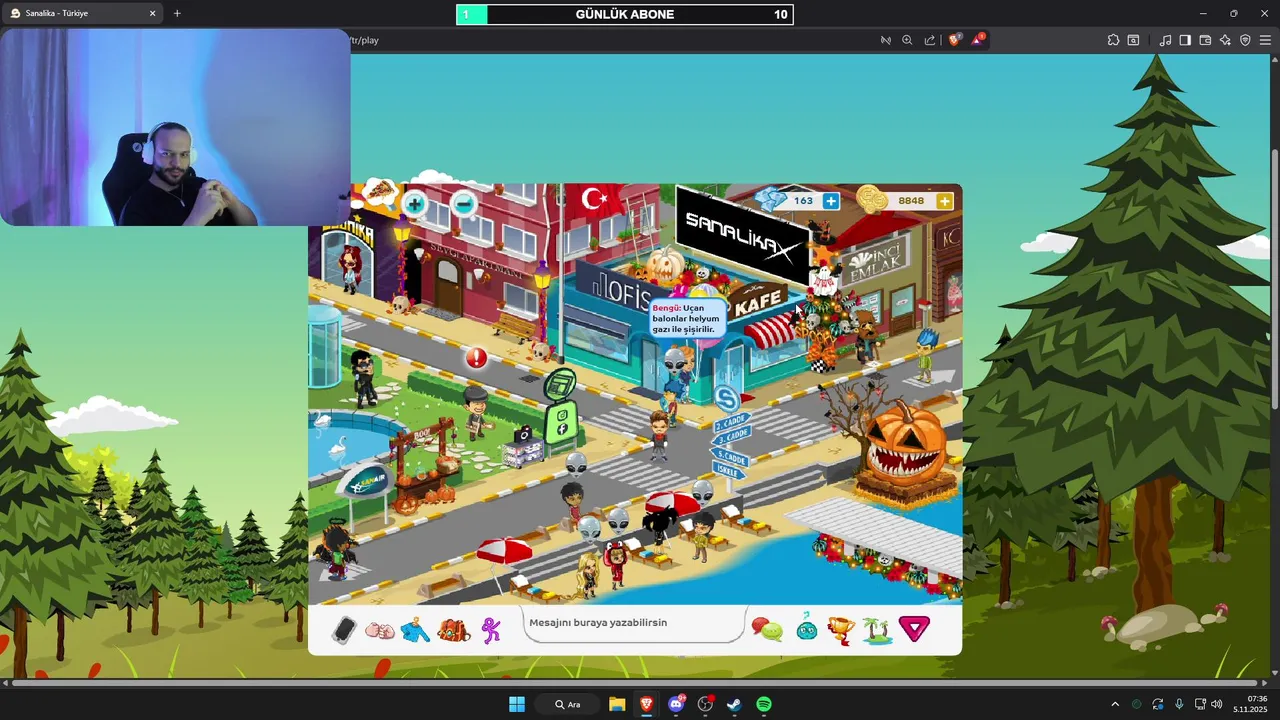1280x720 pixels.
Task: Close the Sanalika - Türkiye tab
Action: click(153, 13)
